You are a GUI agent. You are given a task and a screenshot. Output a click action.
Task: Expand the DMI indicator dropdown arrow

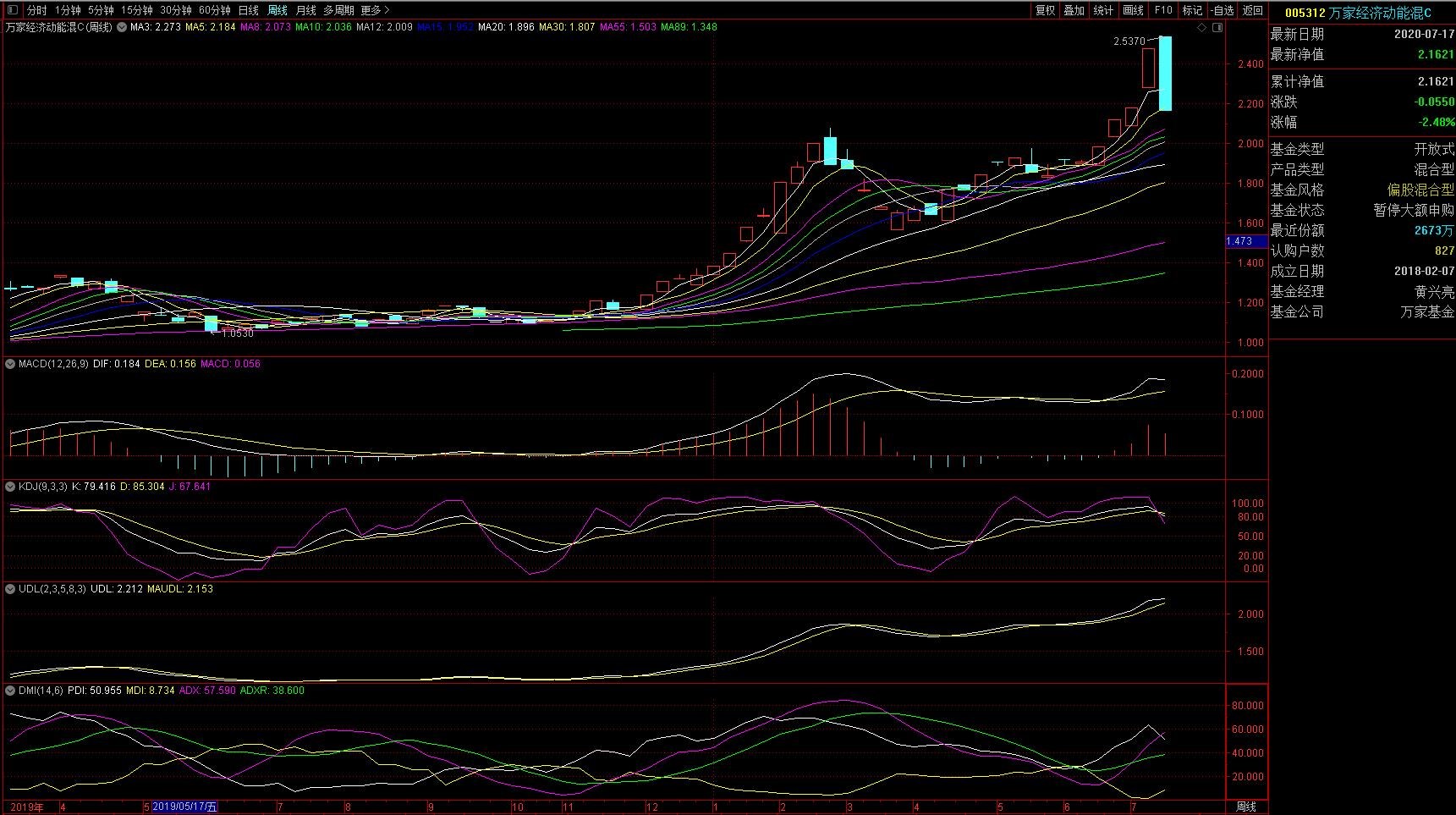pyautogui.click(x=10, y=691)
